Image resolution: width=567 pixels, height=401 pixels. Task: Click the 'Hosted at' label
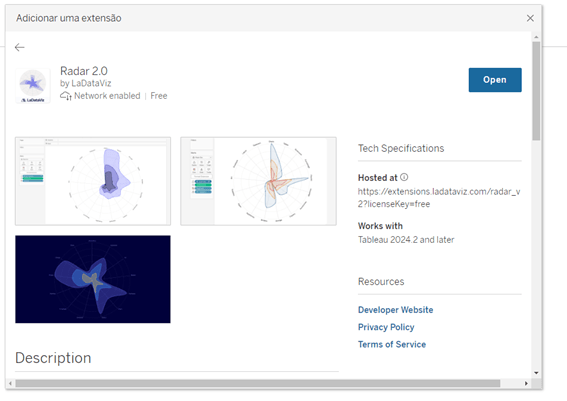click(x=378, y=178)
